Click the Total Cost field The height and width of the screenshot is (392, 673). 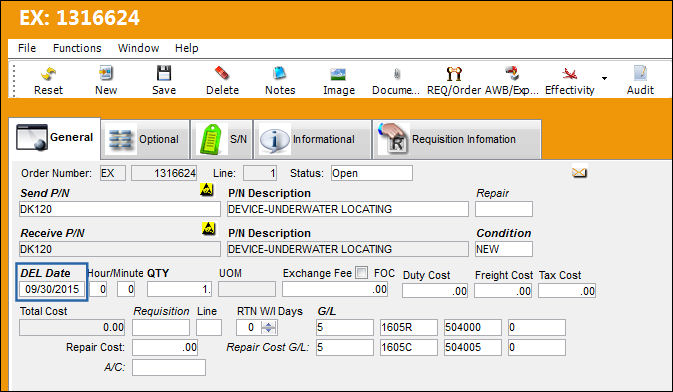pyautogui.click(x=72, y=328)
